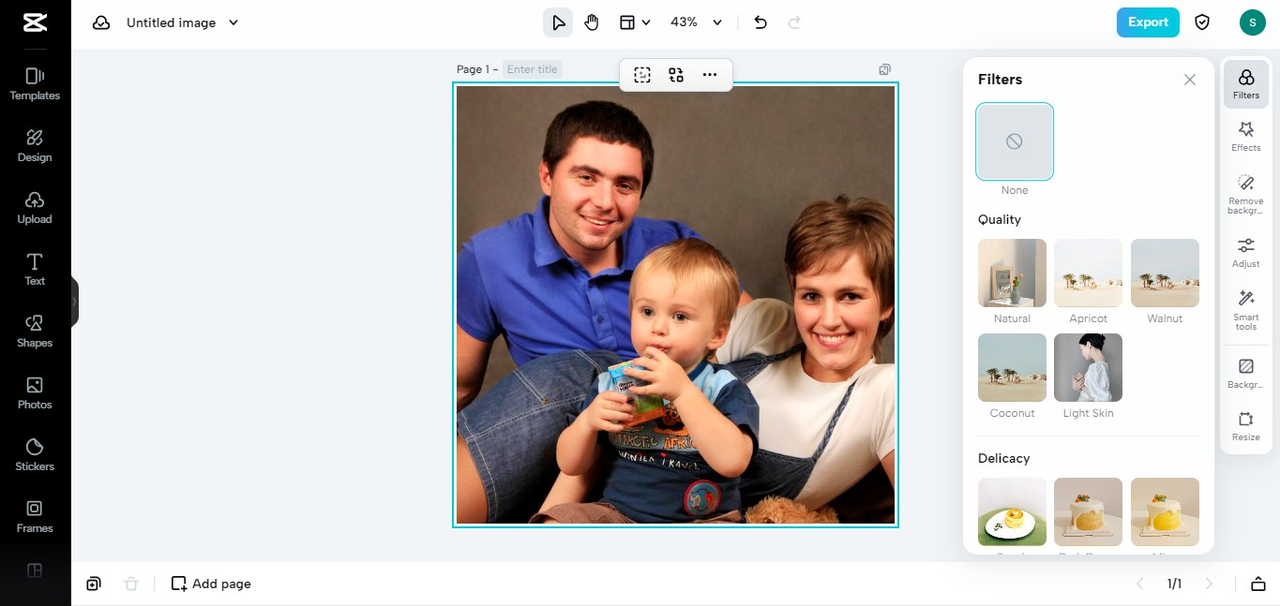Open the Smart tools tab
This screenshot has width=1280, height=606.
(x=1246, y=310)
